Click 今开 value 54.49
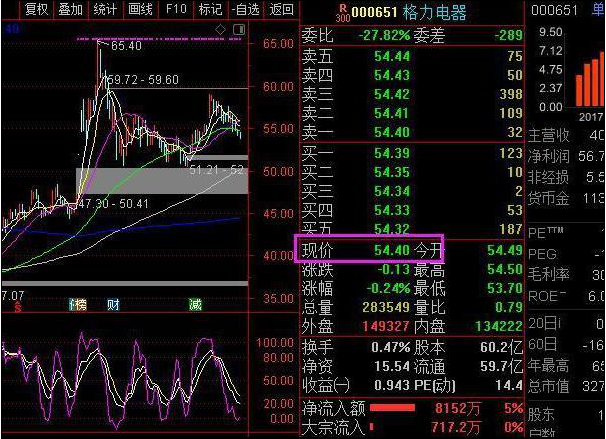Viewport: 606px width, 439px height. (x=505, y=250)
